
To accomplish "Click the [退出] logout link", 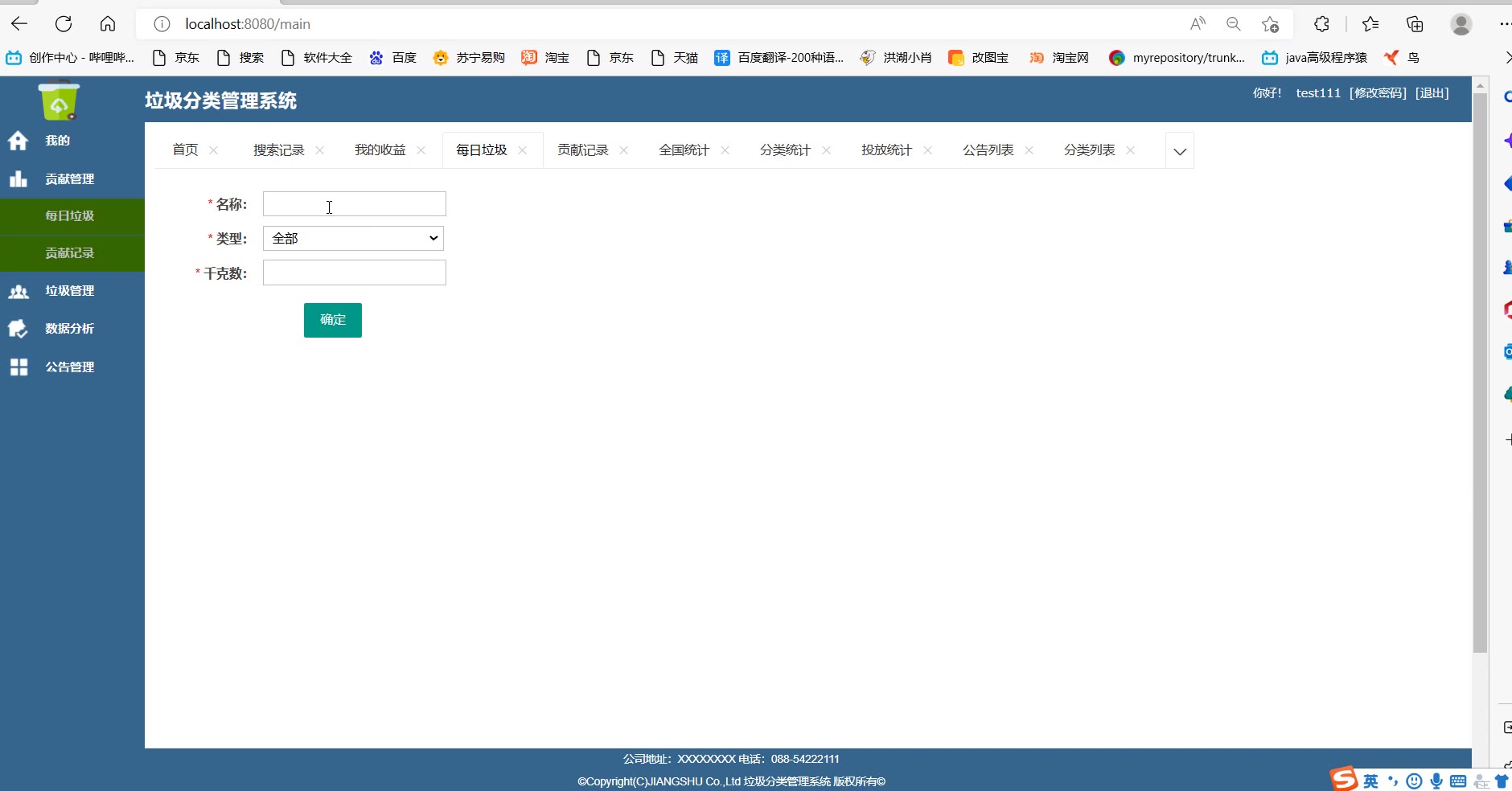I will (1432, 93).
